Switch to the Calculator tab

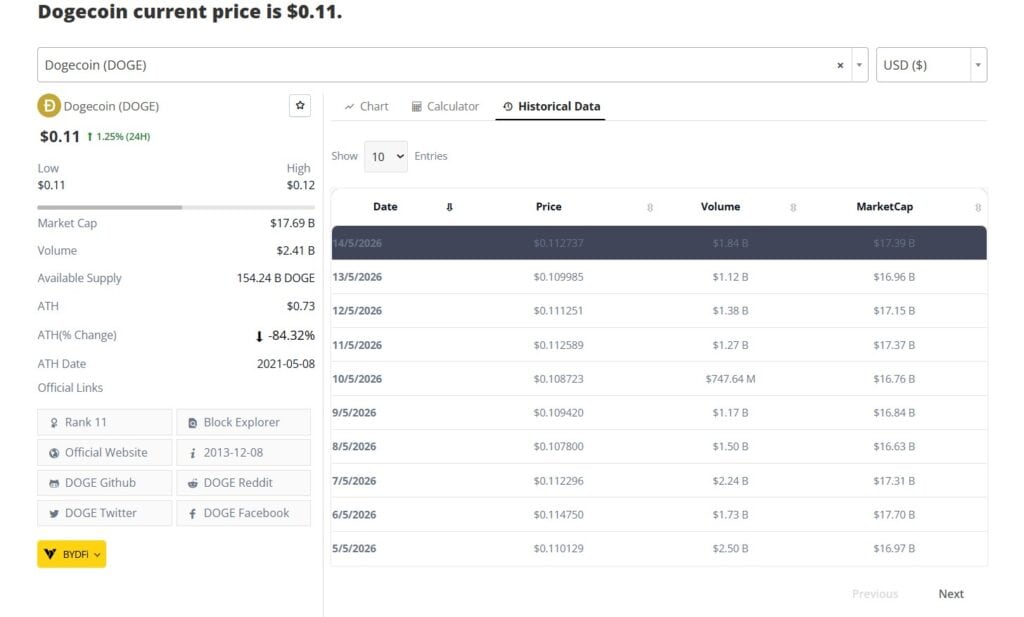point(445,106)
